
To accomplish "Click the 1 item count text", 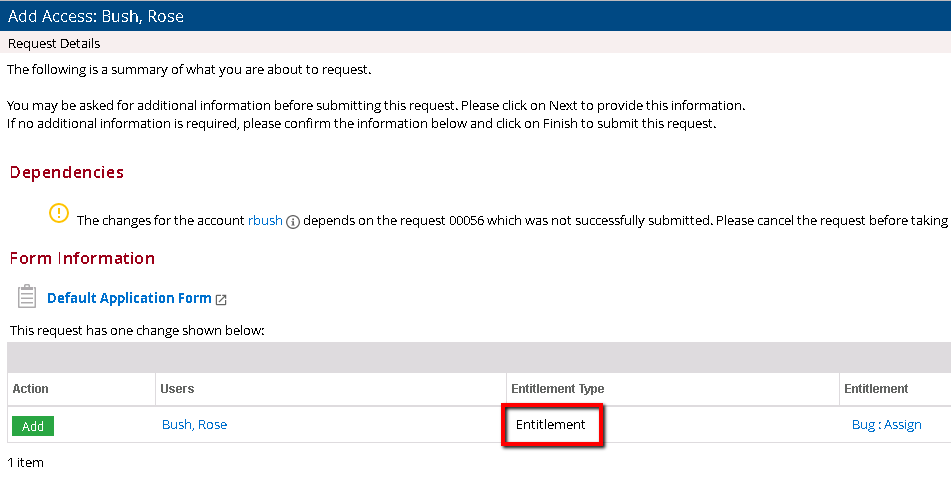I will (x=26, y=463).
